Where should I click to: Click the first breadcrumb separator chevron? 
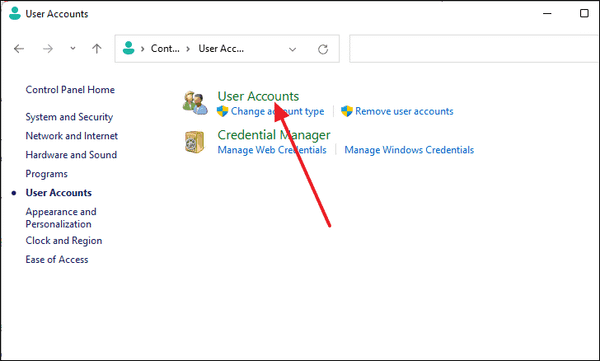point(142,49)
